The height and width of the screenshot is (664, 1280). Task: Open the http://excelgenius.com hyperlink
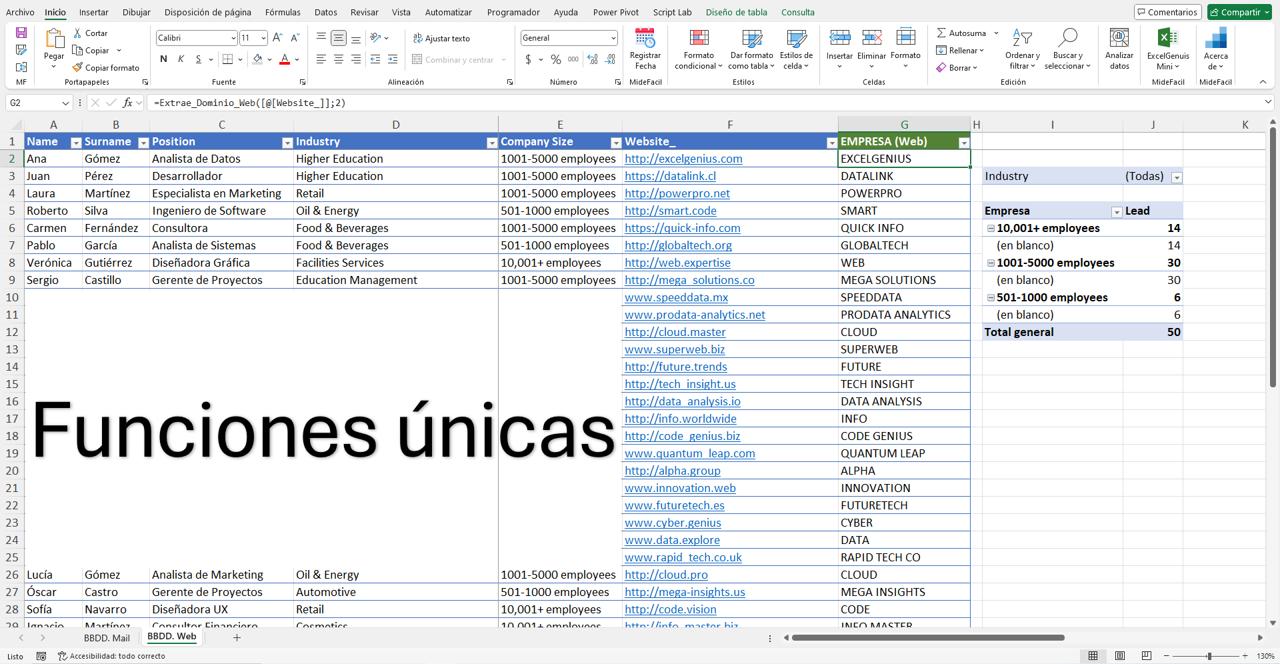coord(683,158)
